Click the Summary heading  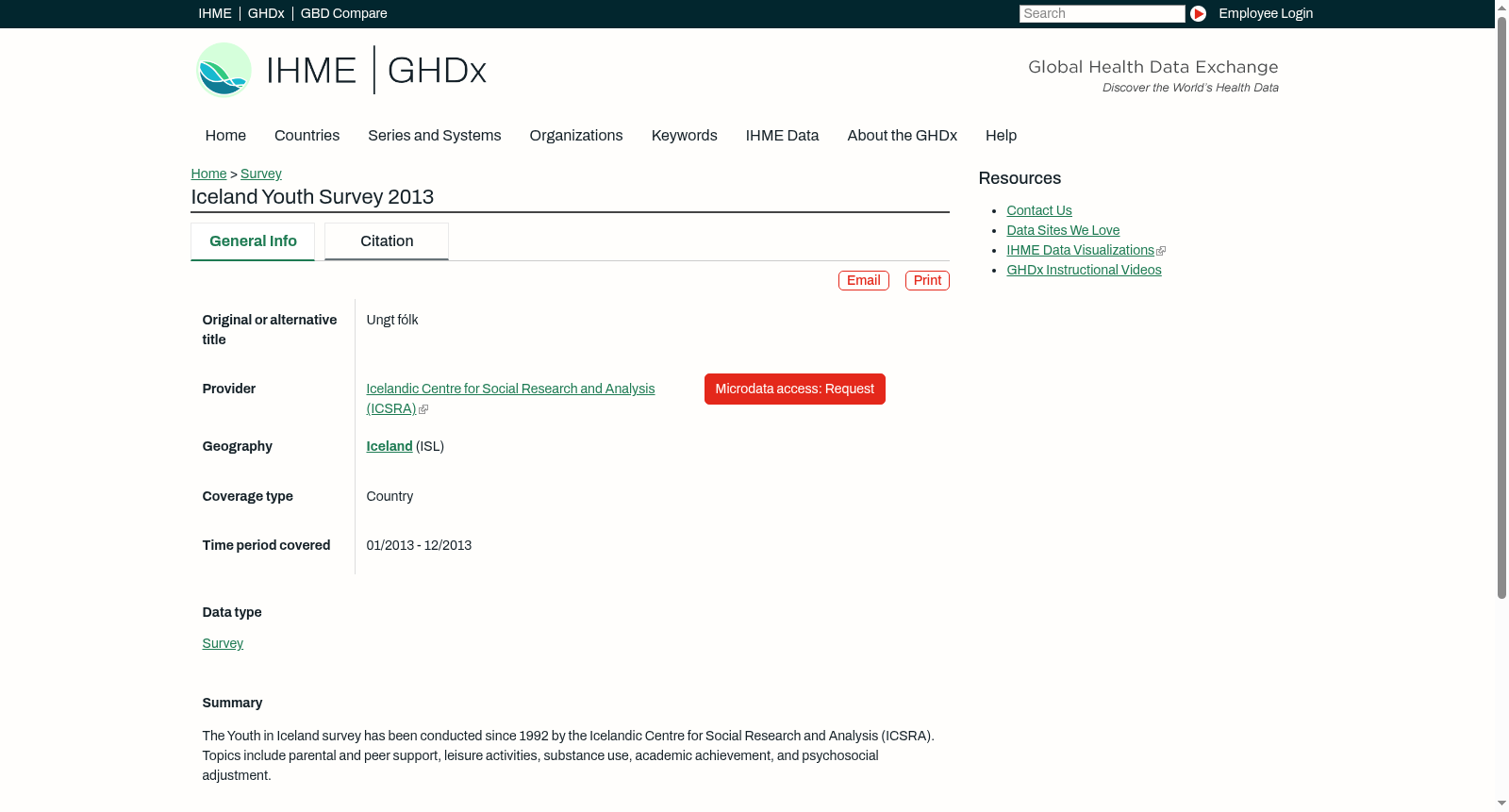(x=232, y=703)
